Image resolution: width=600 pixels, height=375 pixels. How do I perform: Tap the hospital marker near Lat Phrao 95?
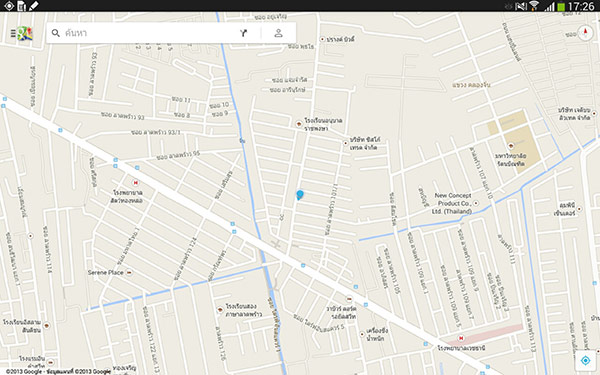[x=135, y=183]
